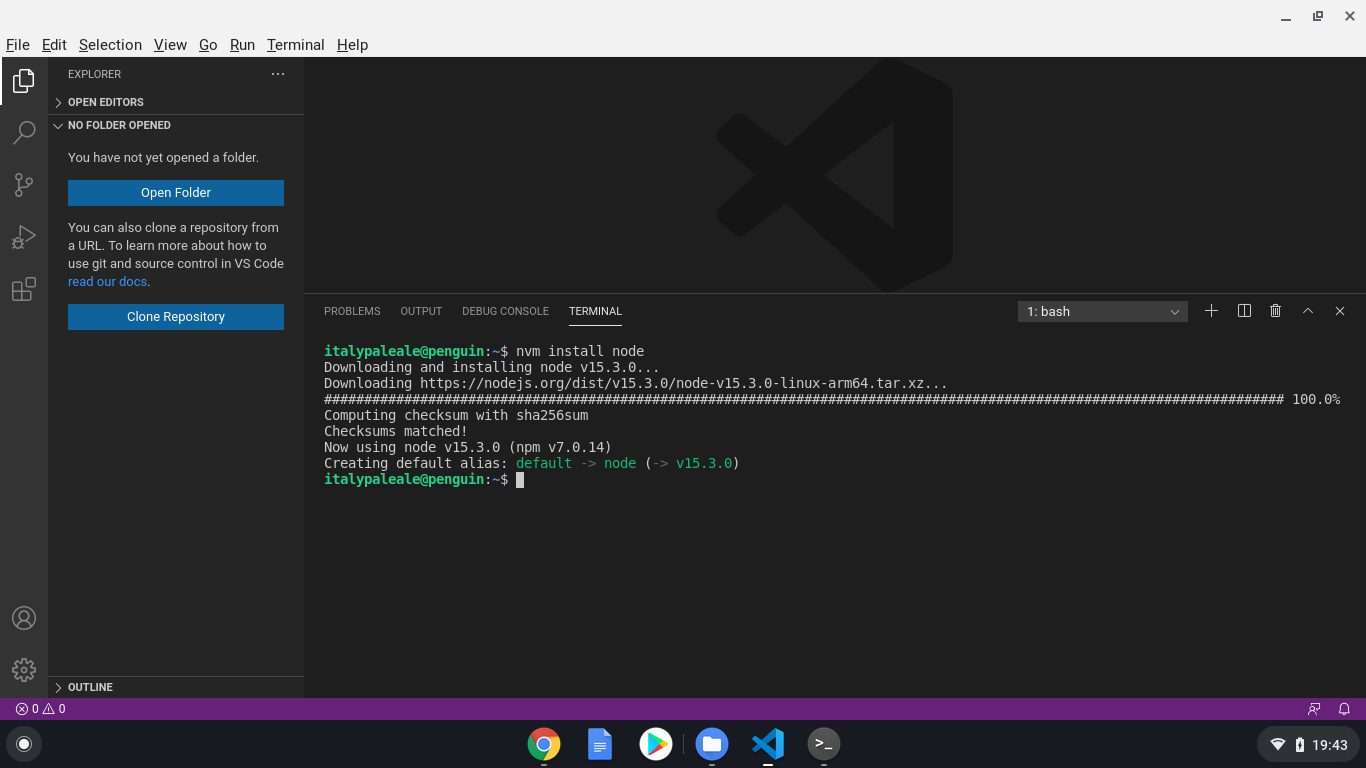Create a new terminal with plus icon
Screen dimensions: 1366x768
[1211, 311]
